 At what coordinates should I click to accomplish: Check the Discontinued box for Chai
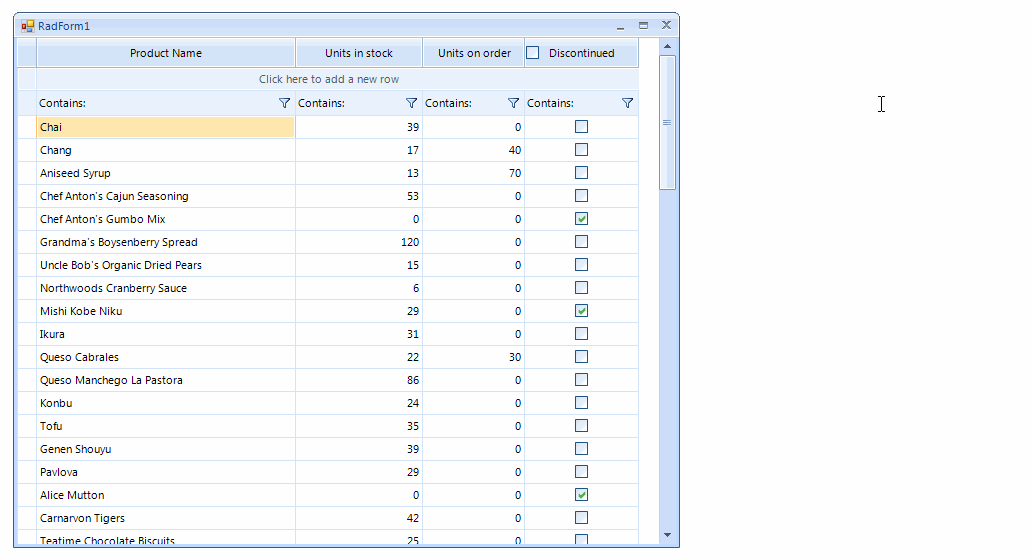pyautogui.click(x=581, y=126)
